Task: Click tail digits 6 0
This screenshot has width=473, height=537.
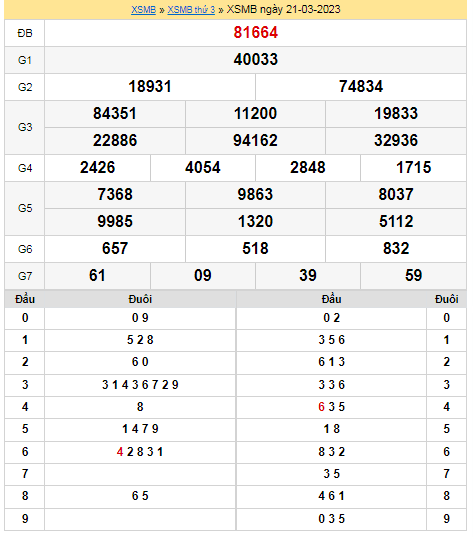Action: [x=140, y=362]
